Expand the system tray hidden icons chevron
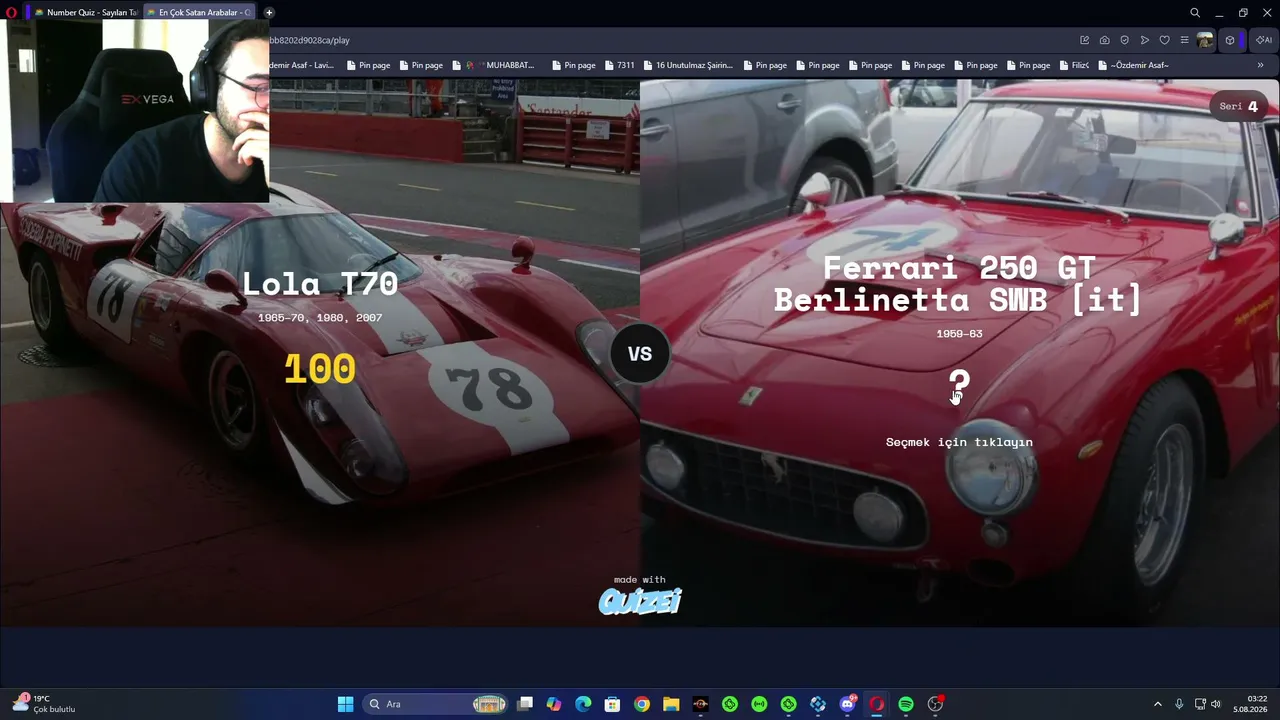Screen dimensions: 1280x720 click(1158, 704)
